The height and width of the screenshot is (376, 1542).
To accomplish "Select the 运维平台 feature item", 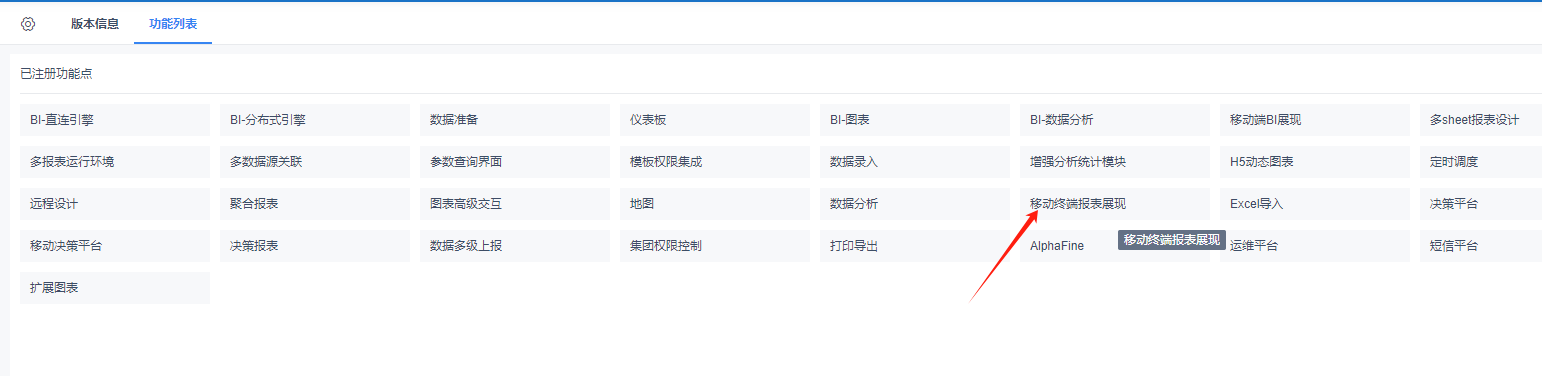I will pyautogui.click(x=1315, y=246).
